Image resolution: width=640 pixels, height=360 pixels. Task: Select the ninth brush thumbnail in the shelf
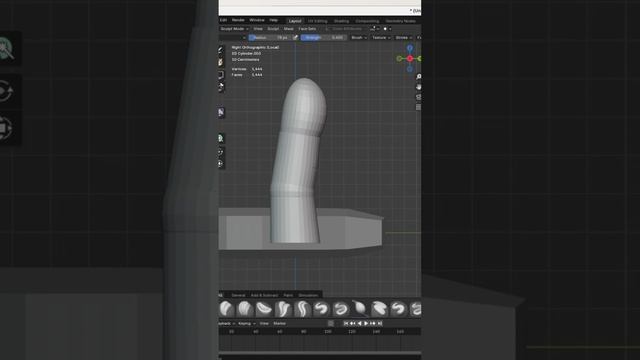[379, 309]
